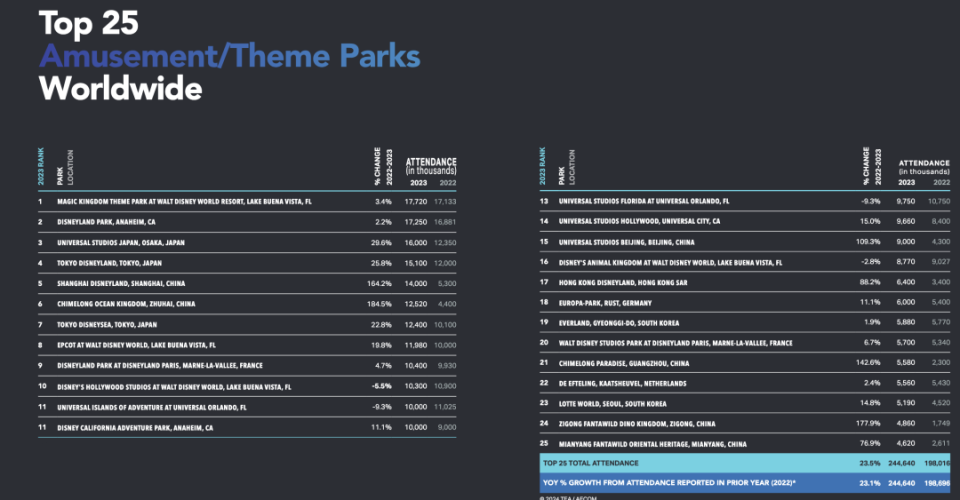Click Universal Studios Hollywood park name
Image resolution: width=960 pixels, height=500 pixels.
[x=639, y=222]
